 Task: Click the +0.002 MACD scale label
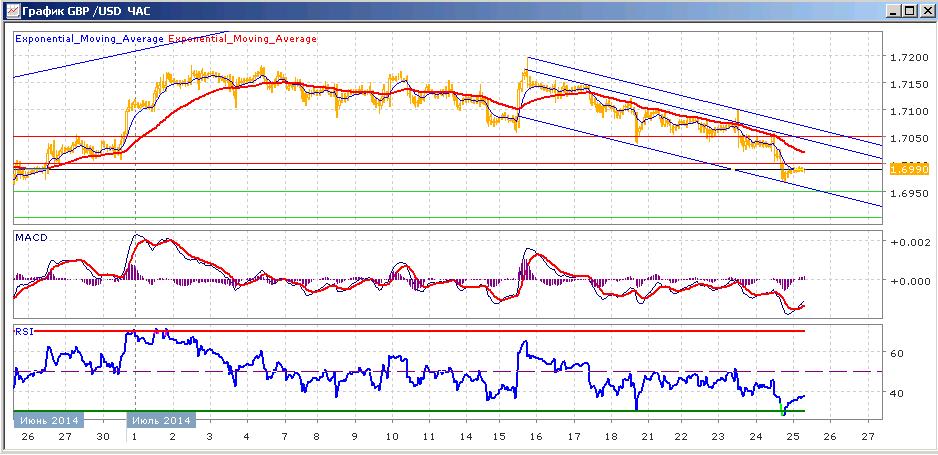910,242
